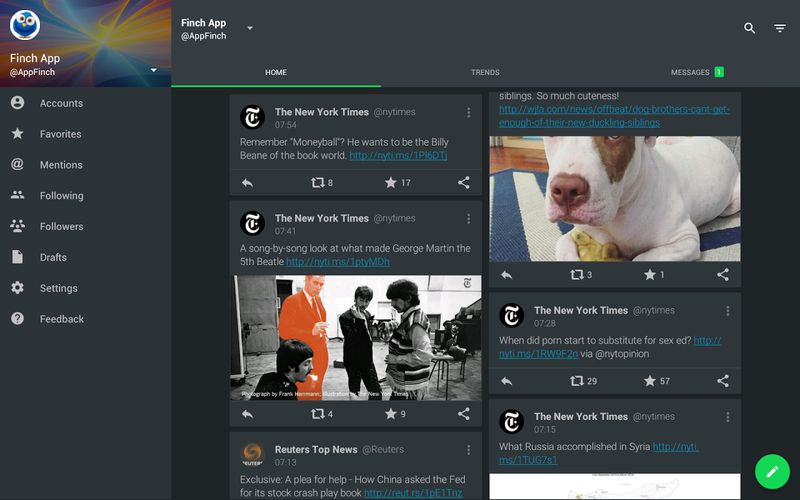Viewport: 800px width, 500px height.
Task: Open overflow menu on the 07:15 Syria tweet
Action: coord(728,417)
